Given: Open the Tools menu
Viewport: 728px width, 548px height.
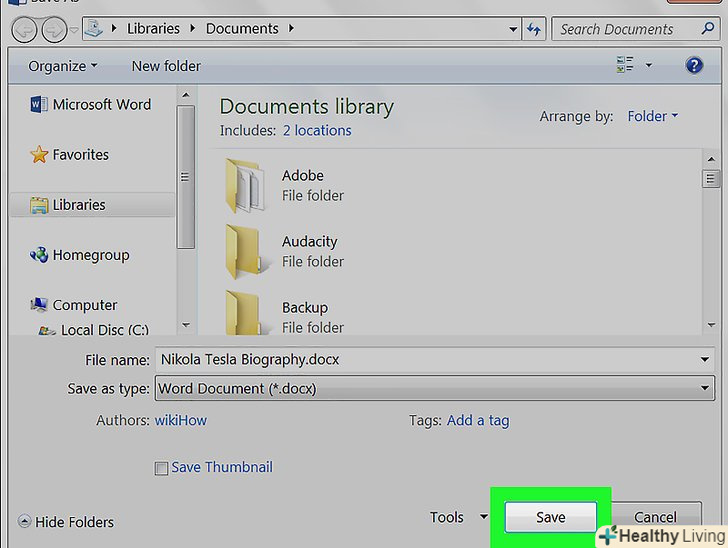Looking at the screenshot, I should pyautogui.click(x=457, y=517).
